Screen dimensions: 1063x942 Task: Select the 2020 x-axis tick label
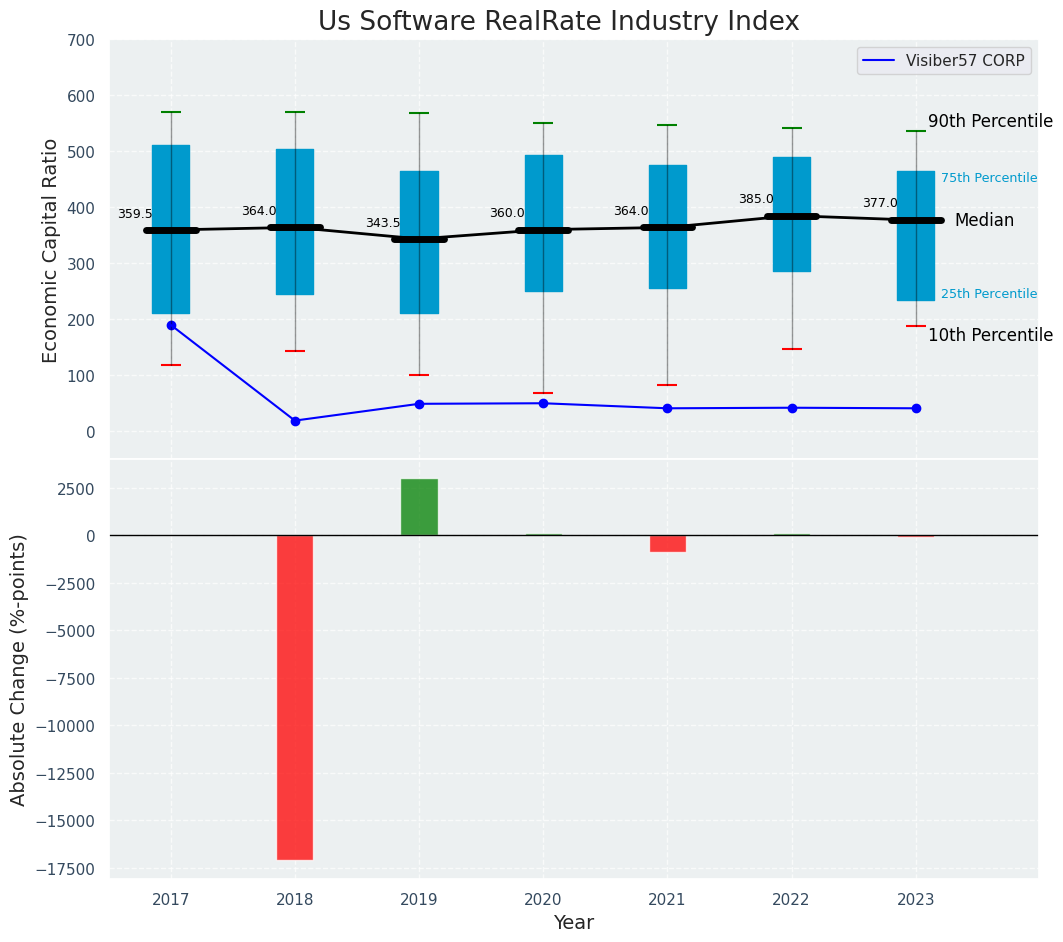tap(543, 899)
